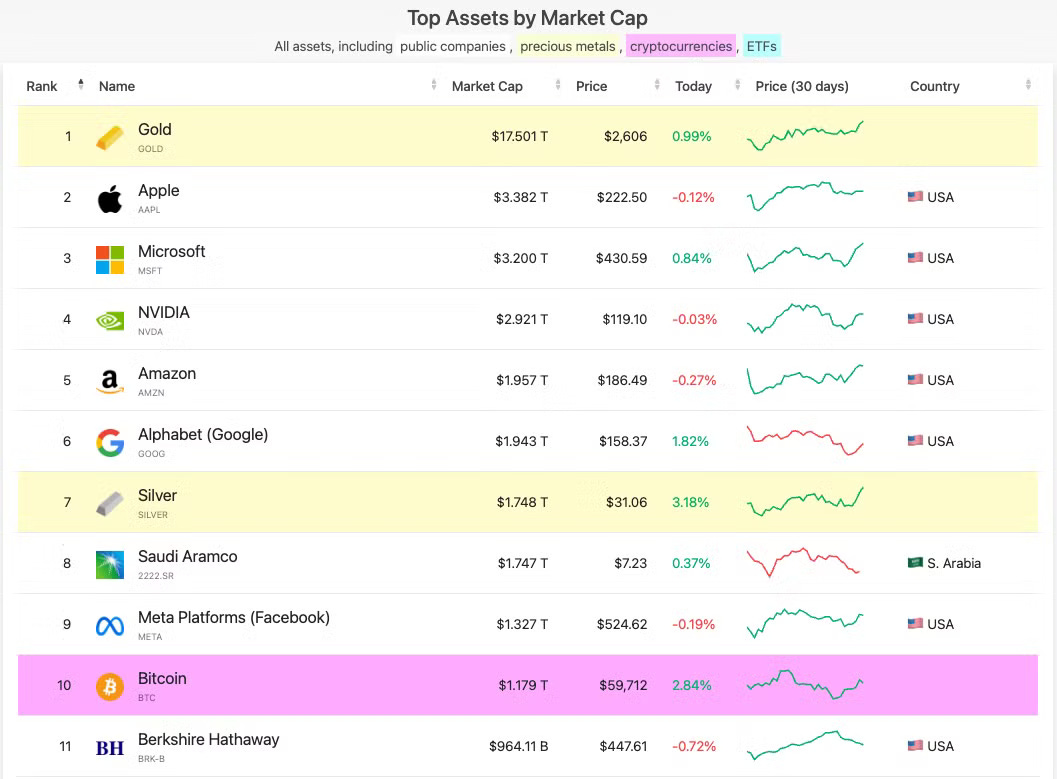The image size is (1057, 779).
Task: Open the Meta Platforms (Facebook) page
Action: coord(234,617)
